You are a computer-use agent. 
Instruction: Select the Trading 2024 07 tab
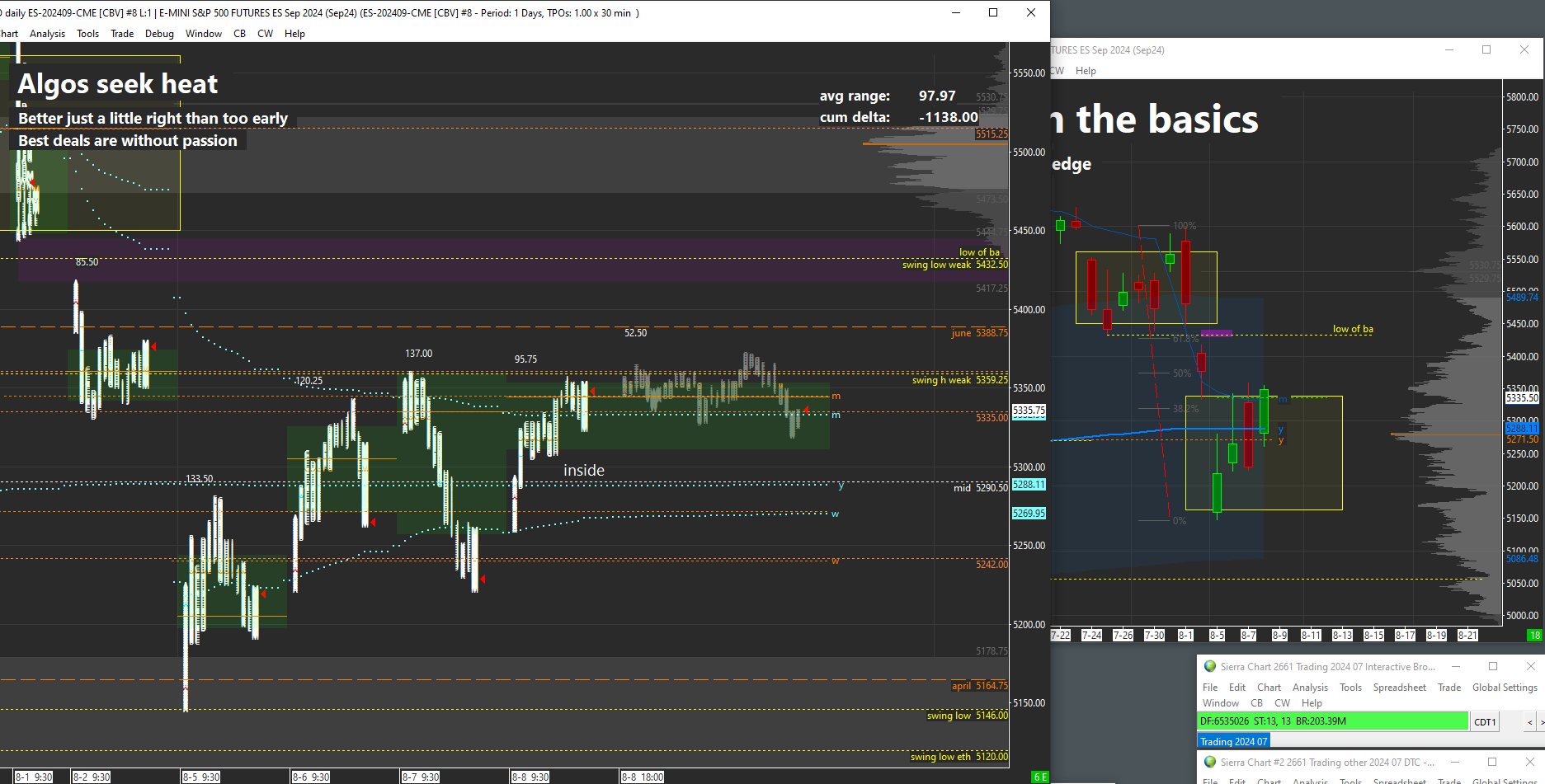[x=1234, y=741]
